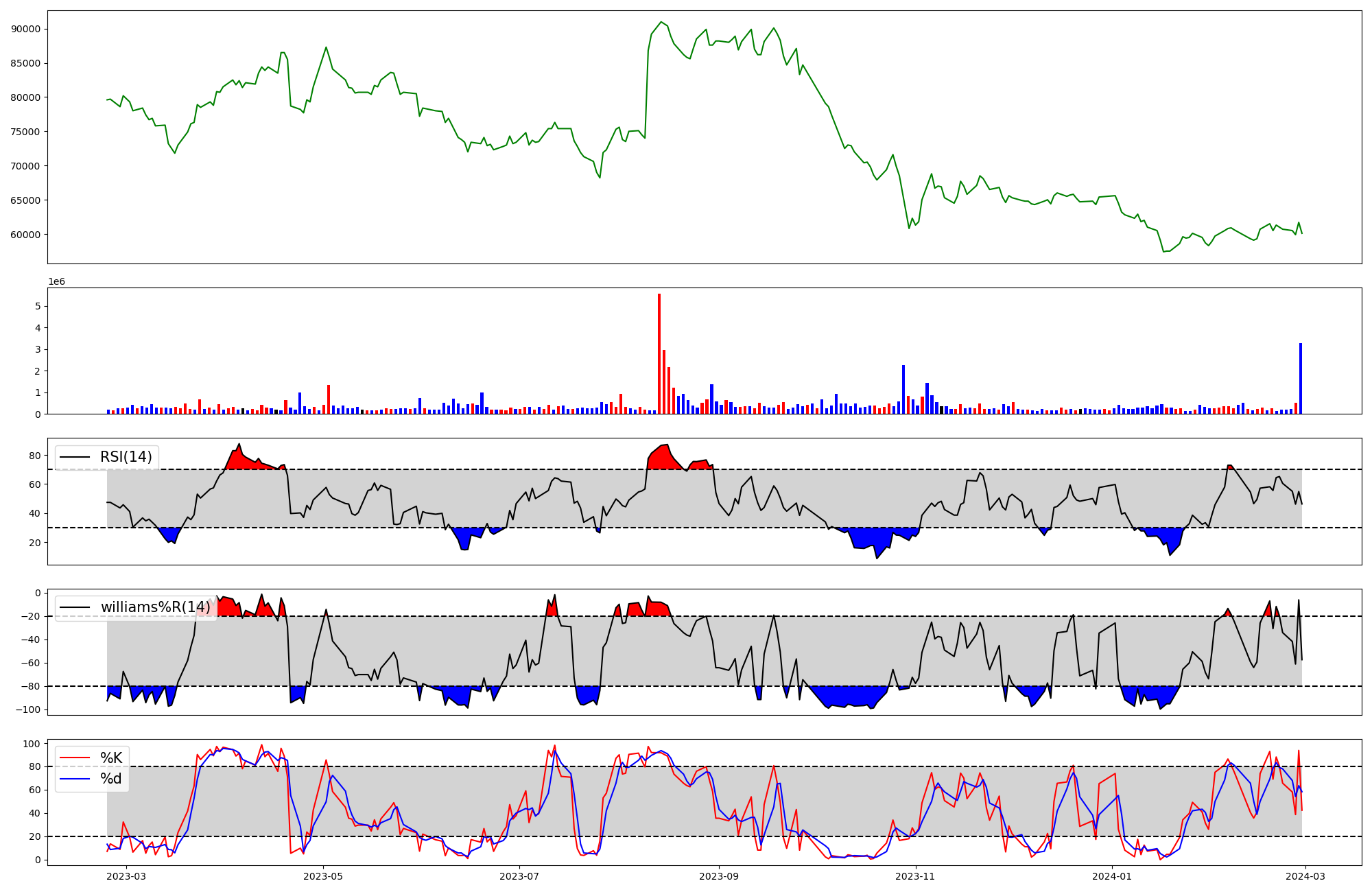The height and width of the screenshot is (892, 1372).
Task: Click the 90000 price axis label
Action: coord(26,29)
